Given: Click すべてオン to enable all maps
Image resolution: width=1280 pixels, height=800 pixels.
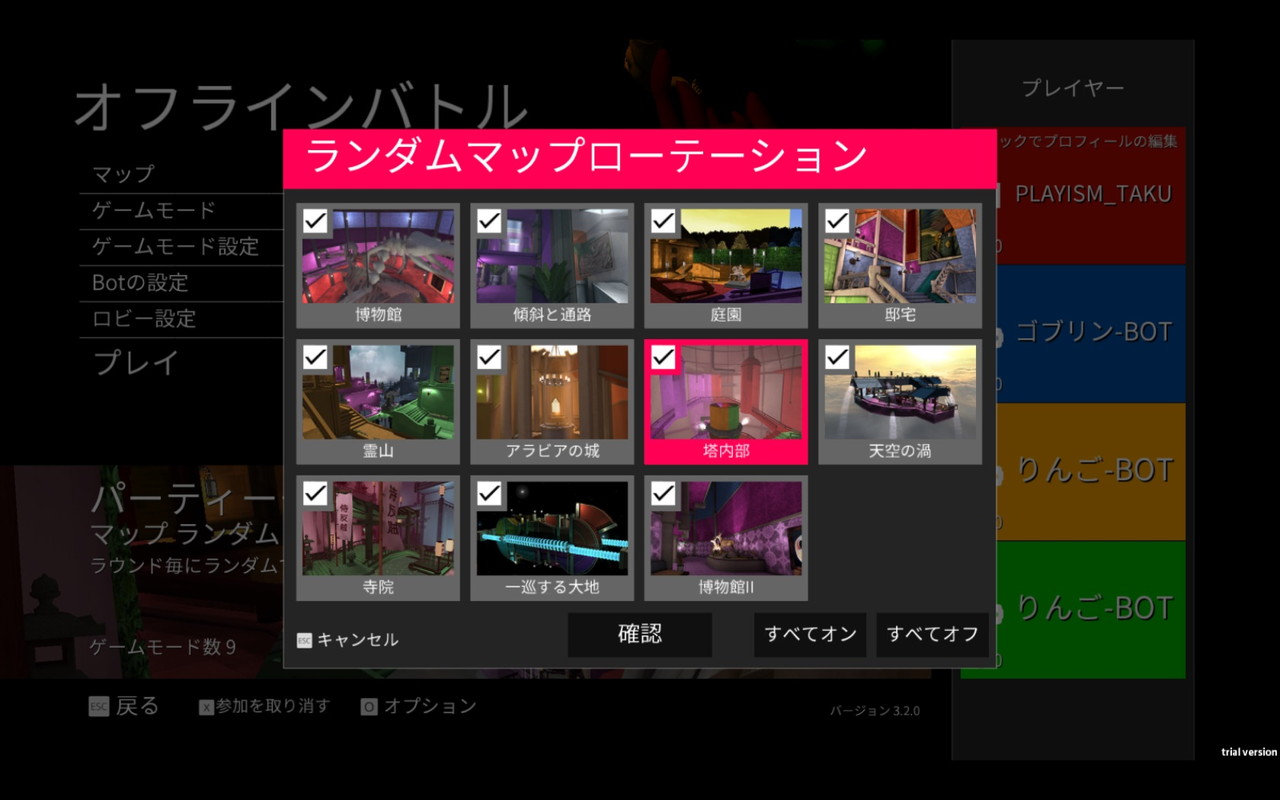Looking at the screenshot, I should [810, 635].
